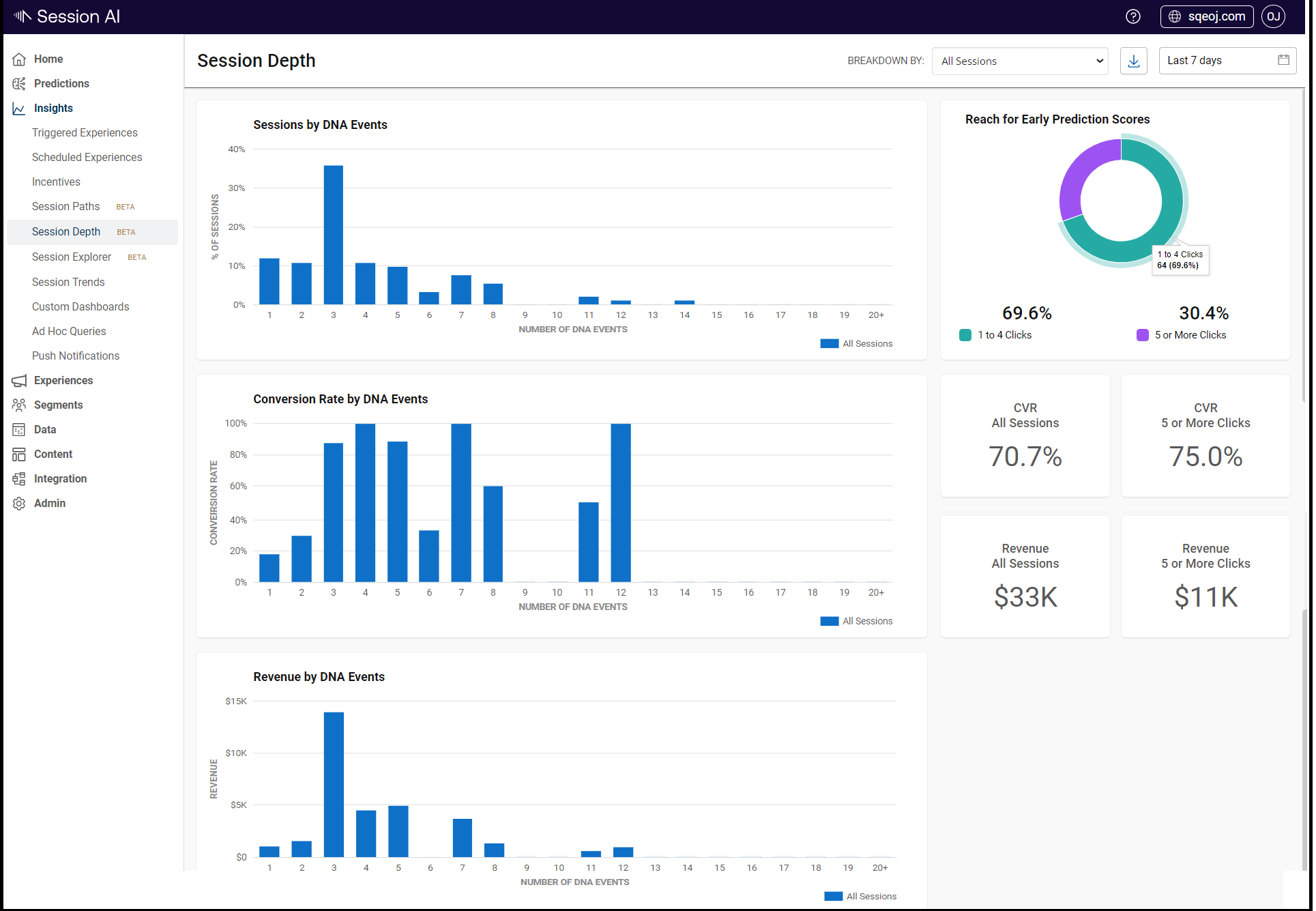Click the globe icon beside sqeoj.com

click(1175, 16)
